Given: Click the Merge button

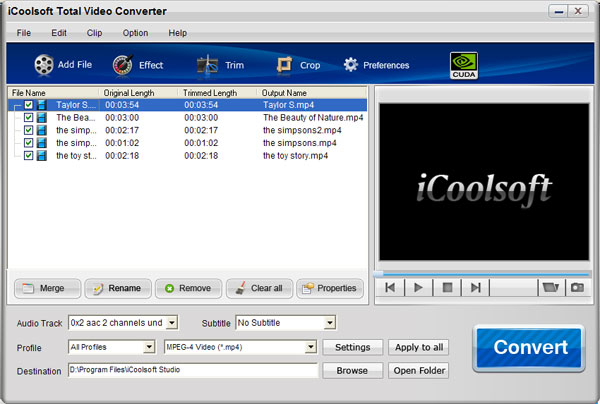Looking at the screenshot, I should (47, 288).
